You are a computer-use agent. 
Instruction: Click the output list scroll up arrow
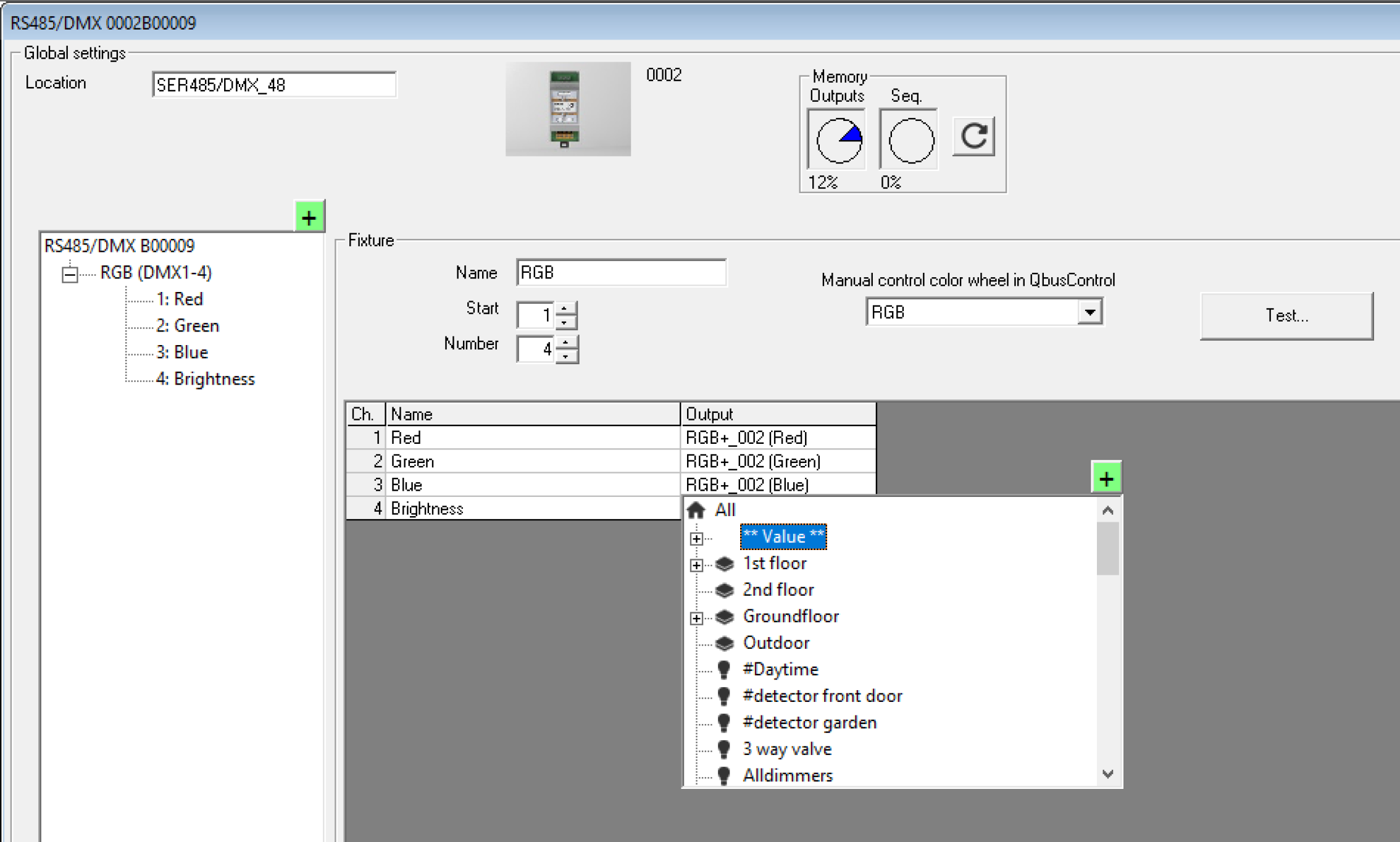tap(1108, 510)
